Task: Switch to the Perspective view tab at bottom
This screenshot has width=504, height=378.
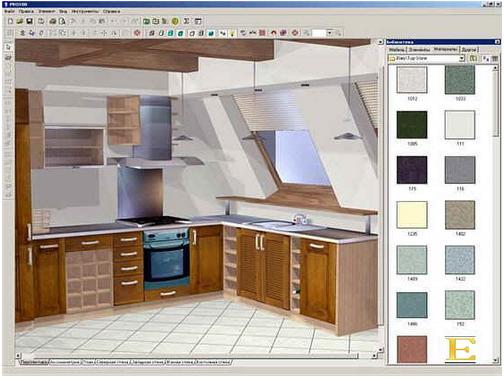Action: 34,362
